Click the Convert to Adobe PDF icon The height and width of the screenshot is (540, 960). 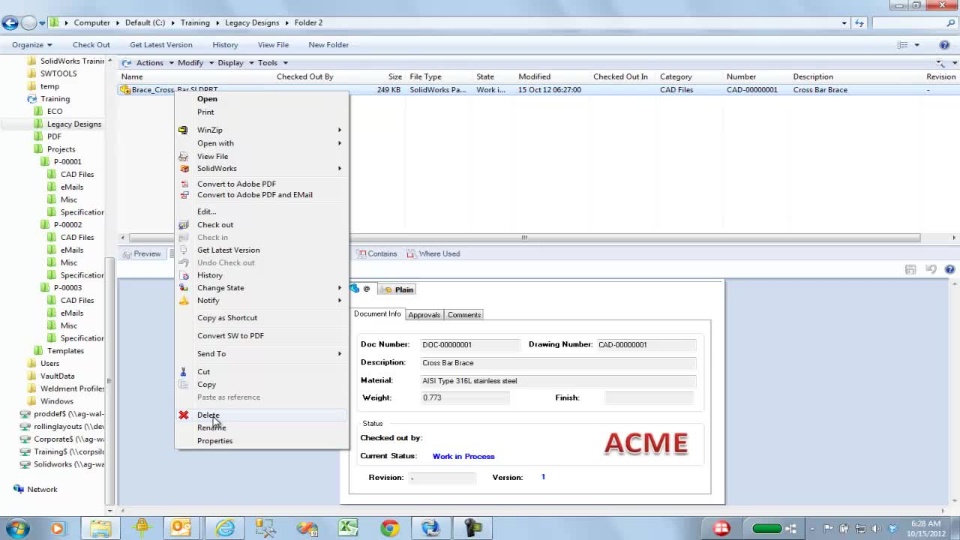(184, 184)
